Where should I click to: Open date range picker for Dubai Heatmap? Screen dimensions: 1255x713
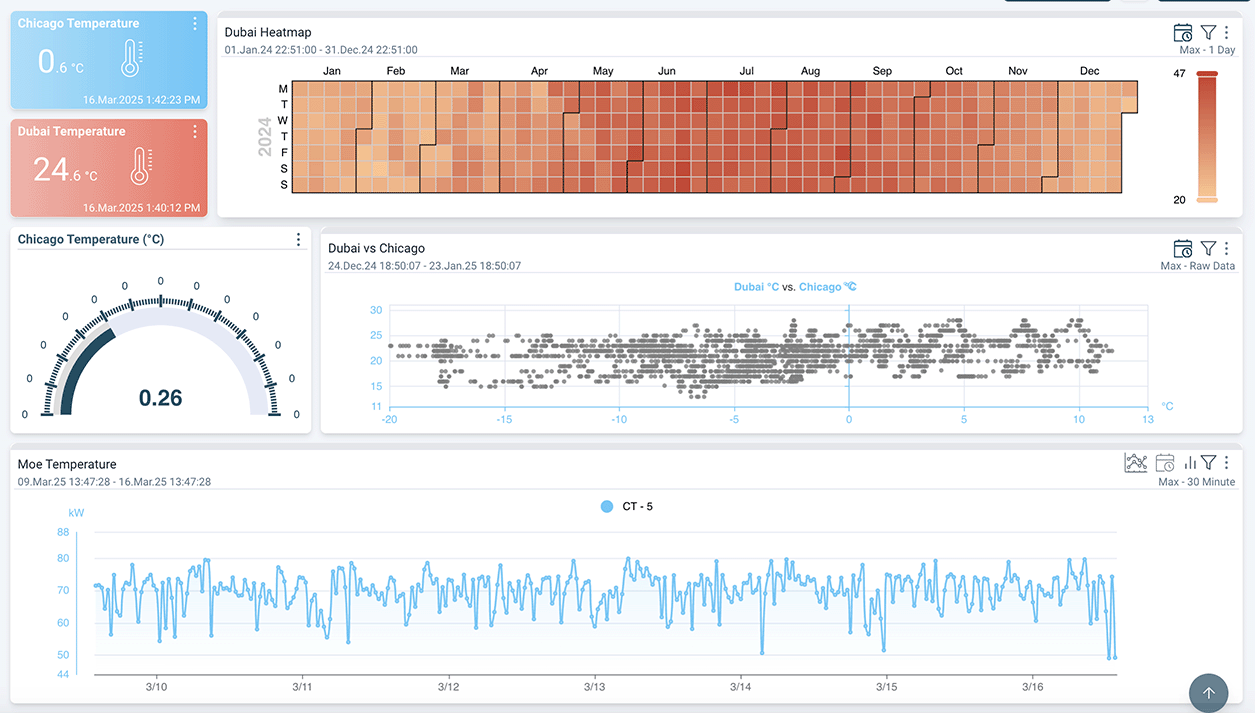[1183, 33]
